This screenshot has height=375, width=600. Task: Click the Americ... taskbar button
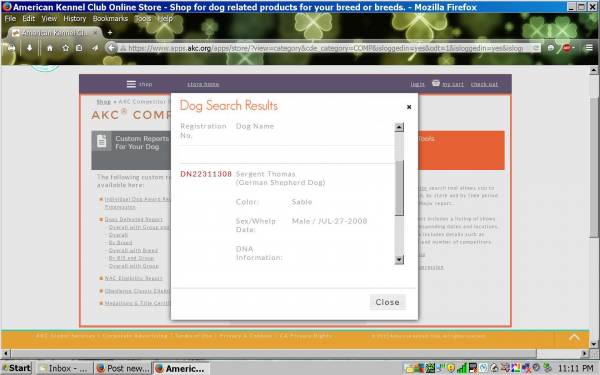181,368
